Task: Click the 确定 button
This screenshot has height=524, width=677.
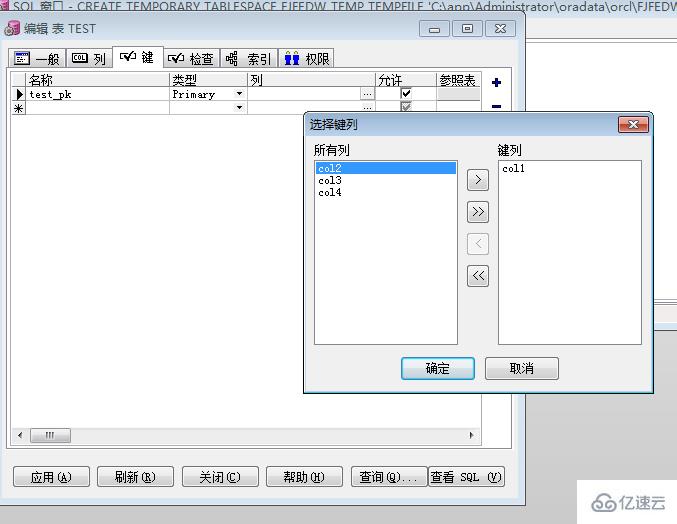Action: (x=438, y=369)
